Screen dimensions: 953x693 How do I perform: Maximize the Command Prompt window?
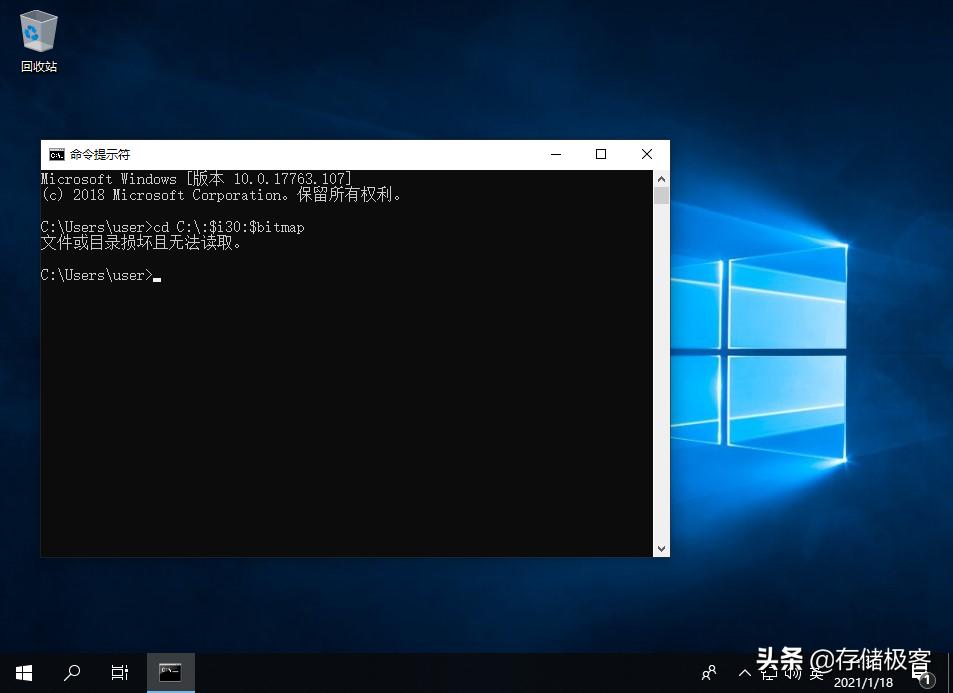pyautogui.click(x=601, y=154)
